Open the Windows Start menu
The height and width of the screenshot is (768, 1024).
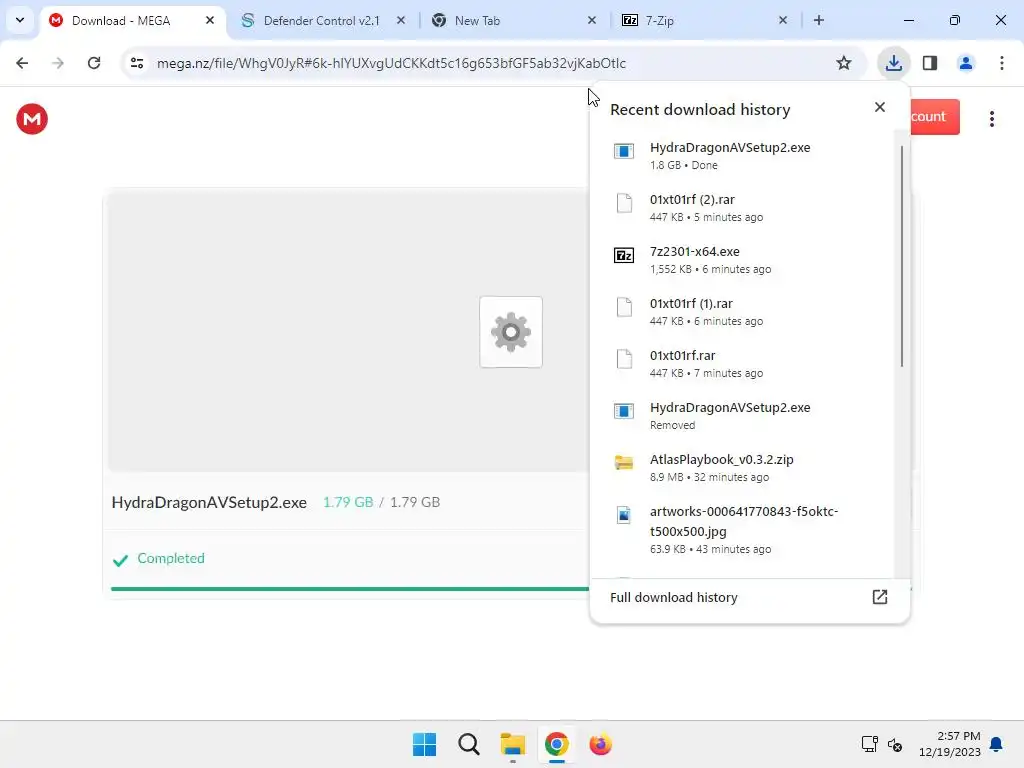point(424,744)
